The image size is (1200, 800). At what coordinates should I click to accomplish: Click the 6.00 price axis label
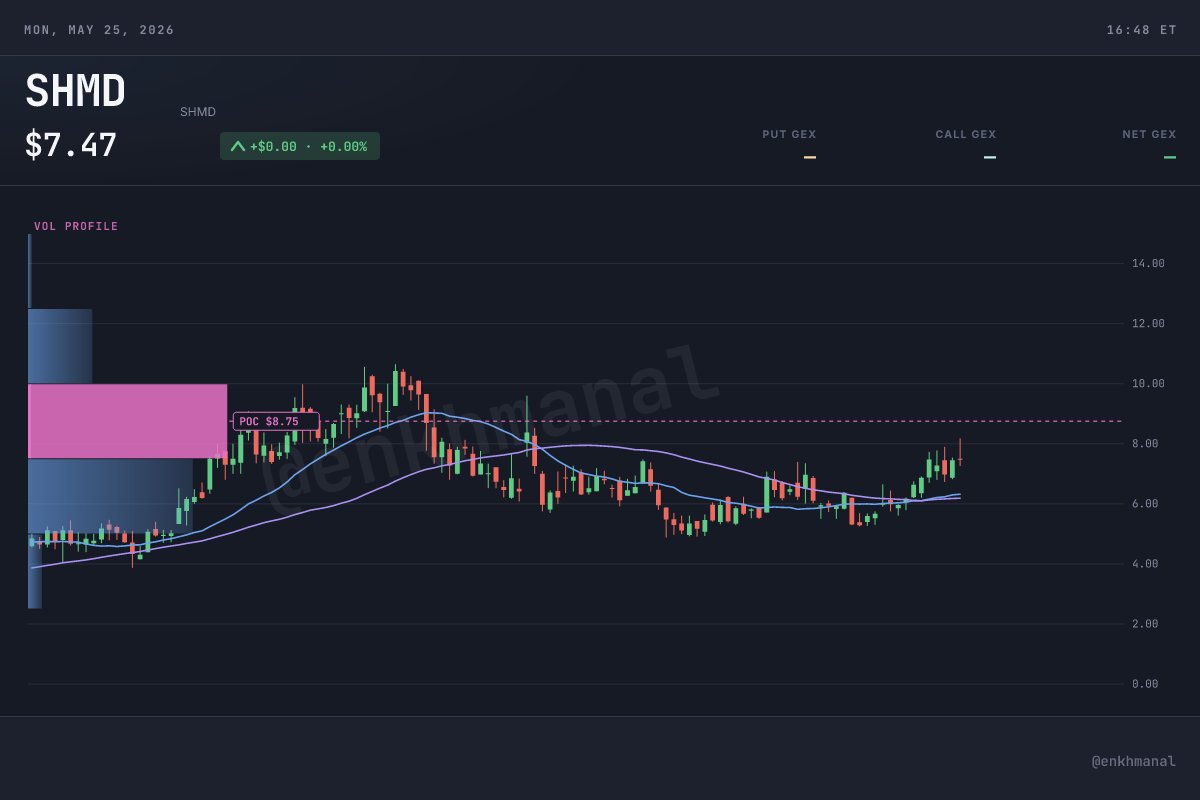point(1145,503)
